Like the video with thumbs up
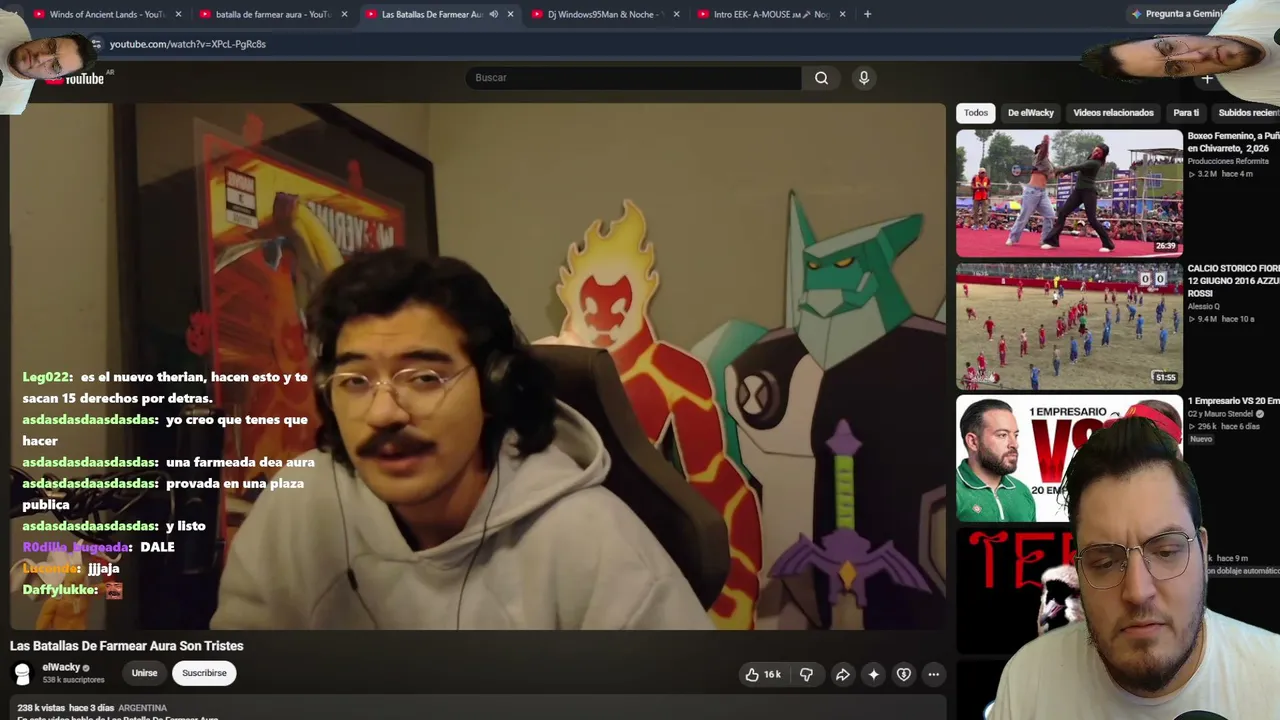This screenshot has height=720, width=1280. (x=752, y=675)
